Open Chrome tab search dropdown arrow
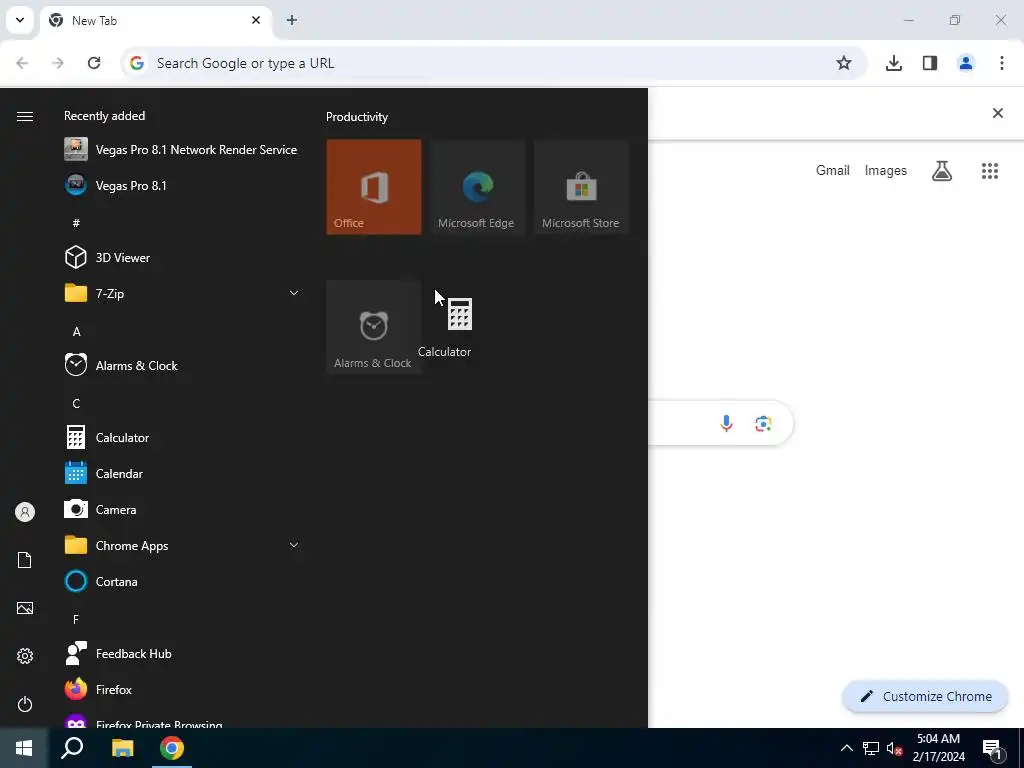1024x768 pixels. 20,20
